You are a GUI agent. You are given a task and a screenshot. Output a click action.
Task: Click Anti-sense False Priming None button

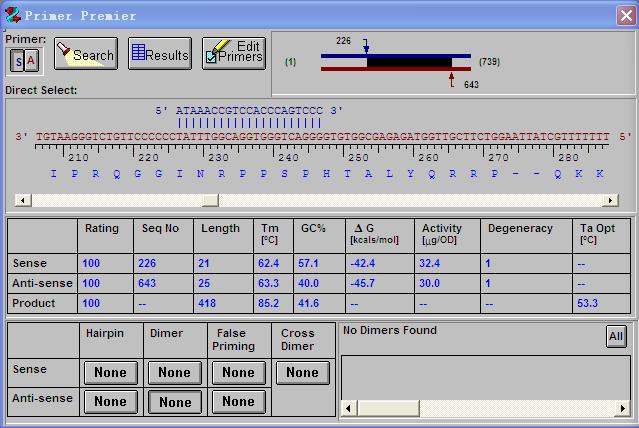coord(238,402)
